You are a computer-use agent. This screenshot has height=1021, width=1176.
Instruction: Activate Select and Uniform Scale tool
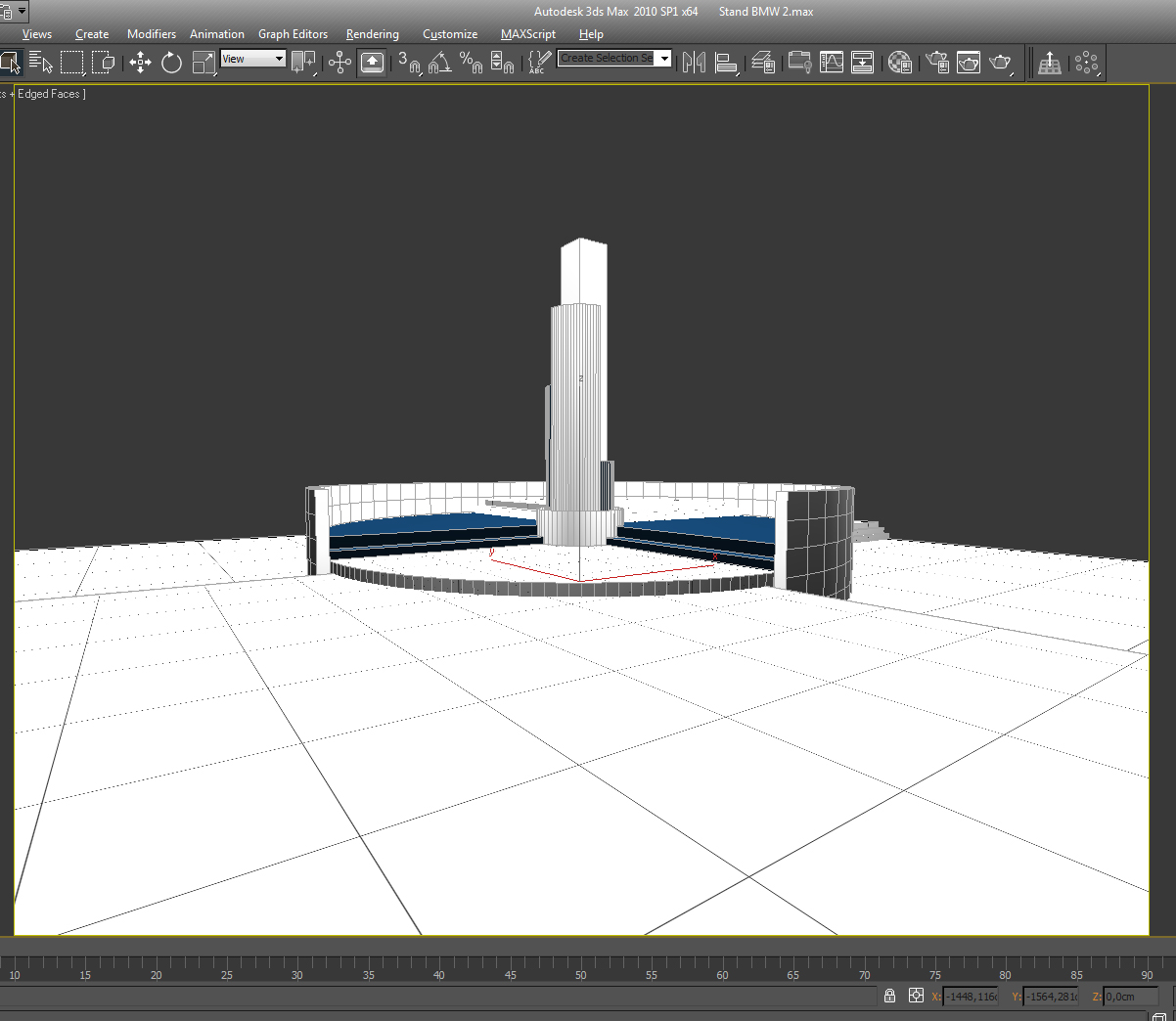click(x=204, y=63)
